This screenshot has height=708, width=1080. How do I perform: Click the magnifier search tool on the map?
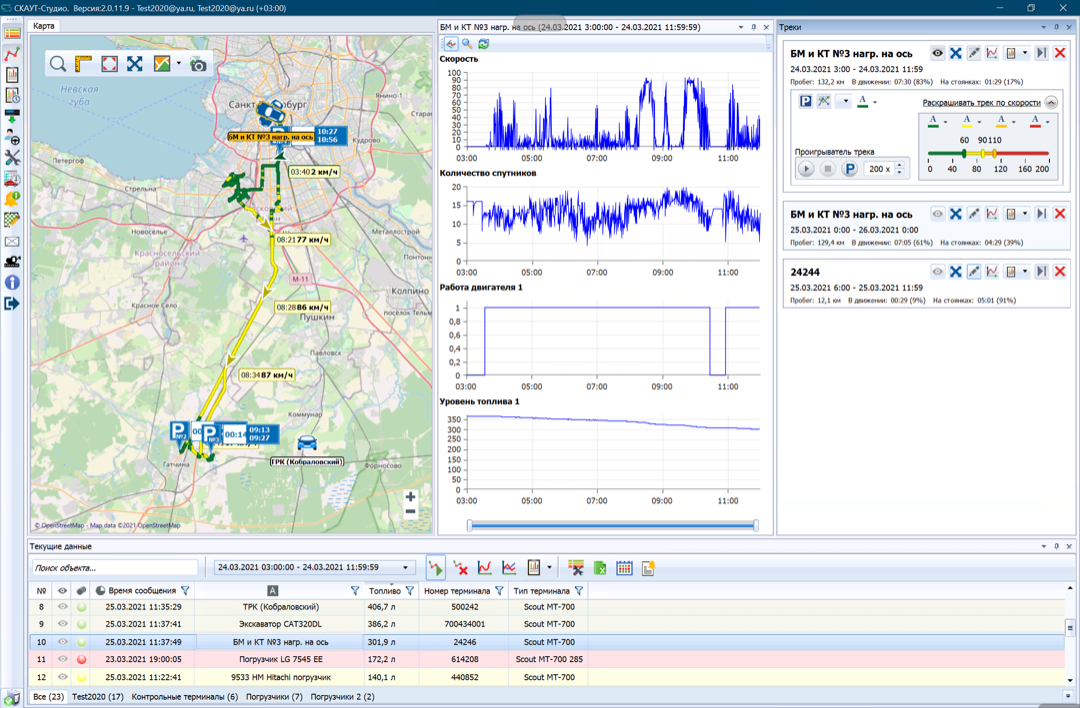coord(58,65)
